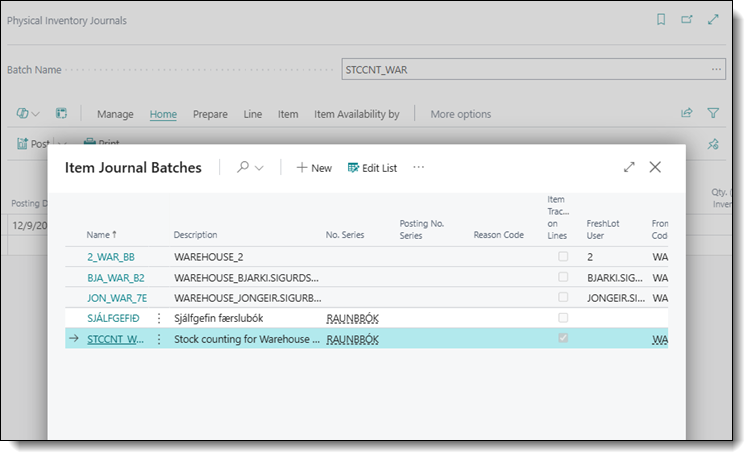Open the Prepare menu
This screenshot has width=753, height=461.
point(210,114)
